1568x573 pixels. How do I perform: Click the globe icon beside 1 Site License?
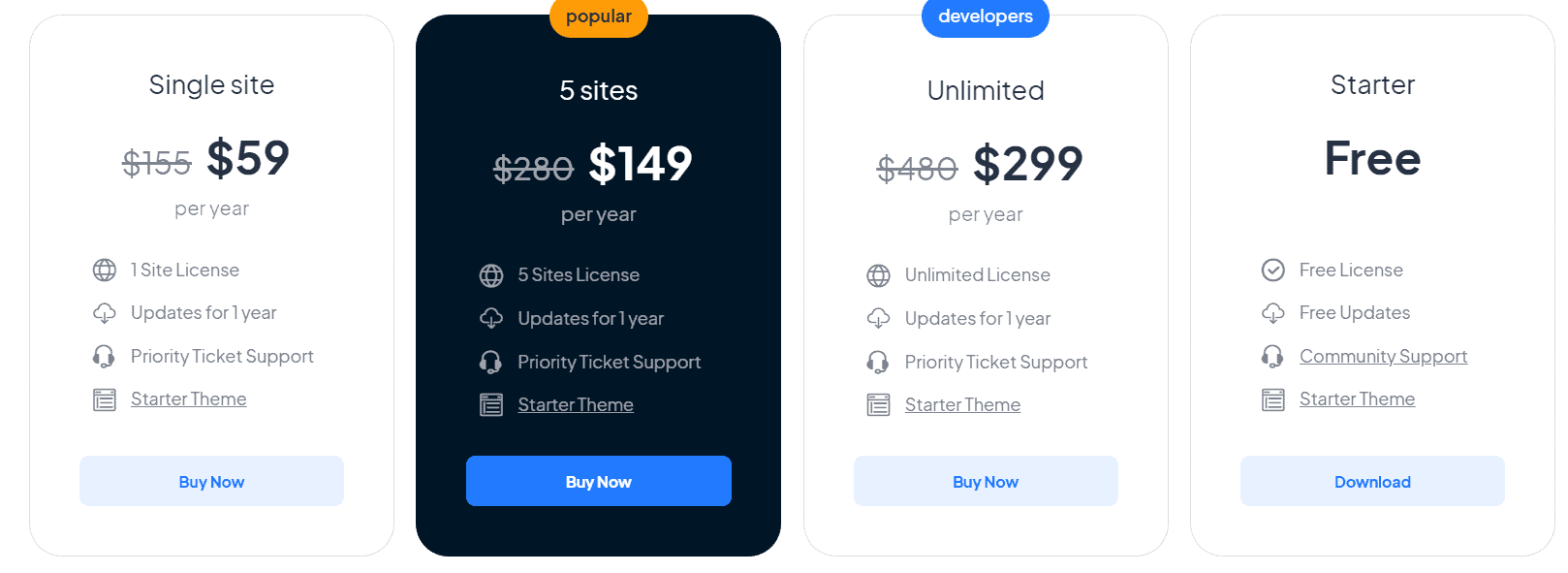click(105, 270)
